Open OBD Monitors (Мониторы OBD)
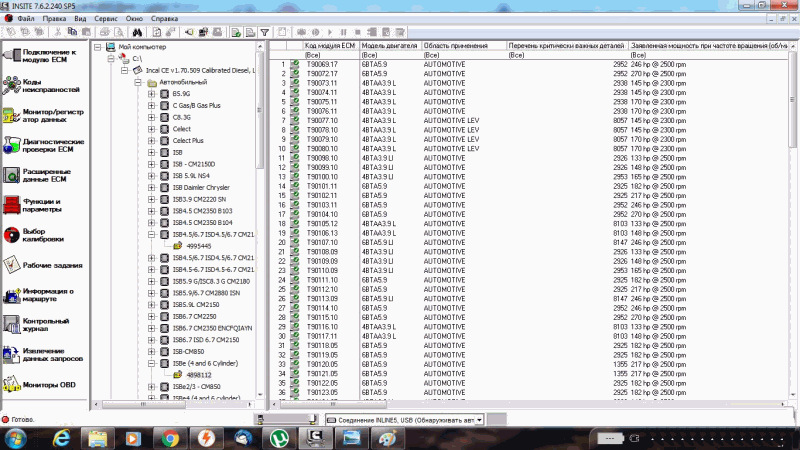Screen dimensions: 800x450 (40, 385)
